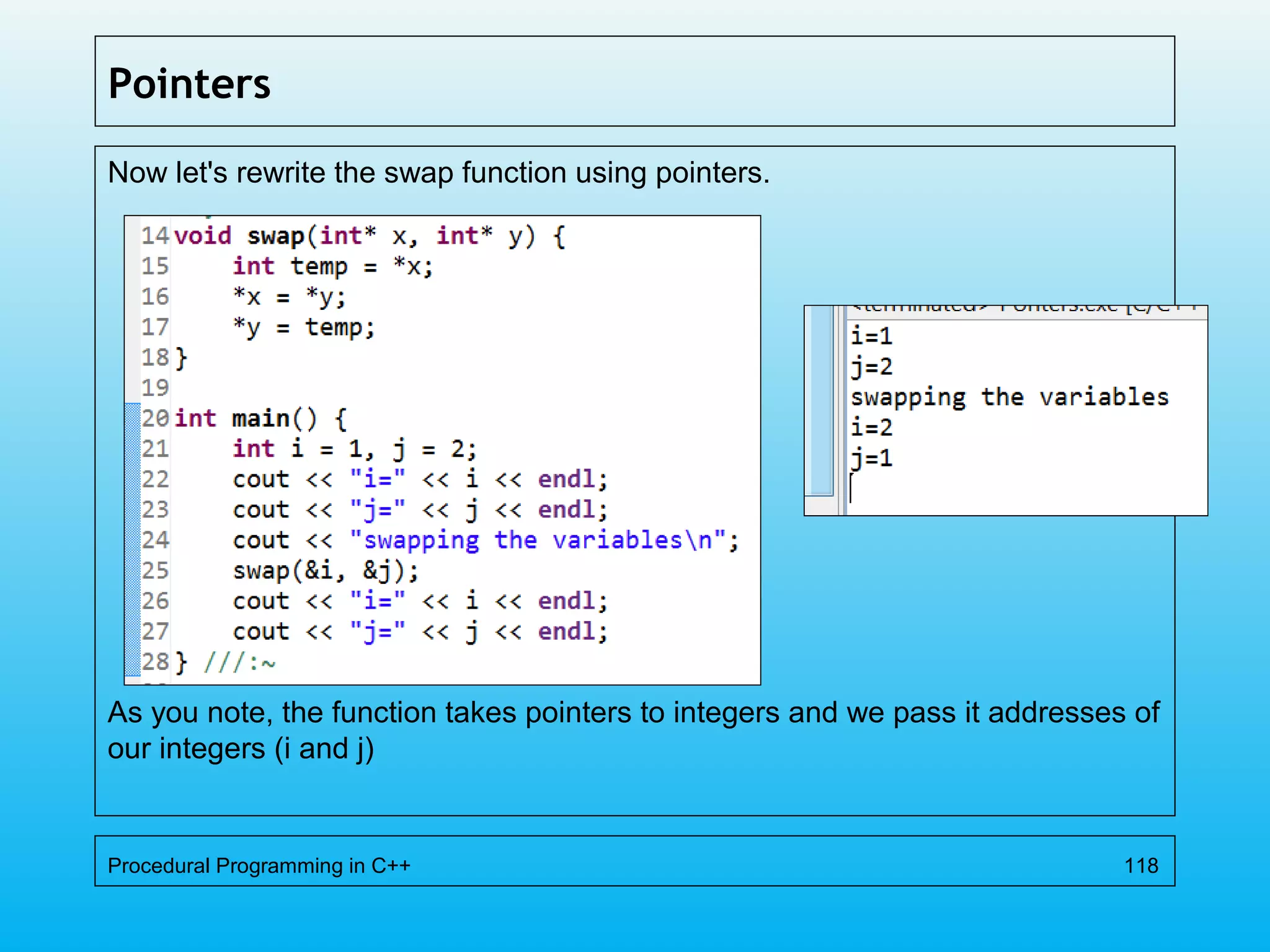Click the text 'Now let's rewrite the swap function using pointers.'
The width and height of the screenshot is (1270, 952).
(x=438, y=173)
